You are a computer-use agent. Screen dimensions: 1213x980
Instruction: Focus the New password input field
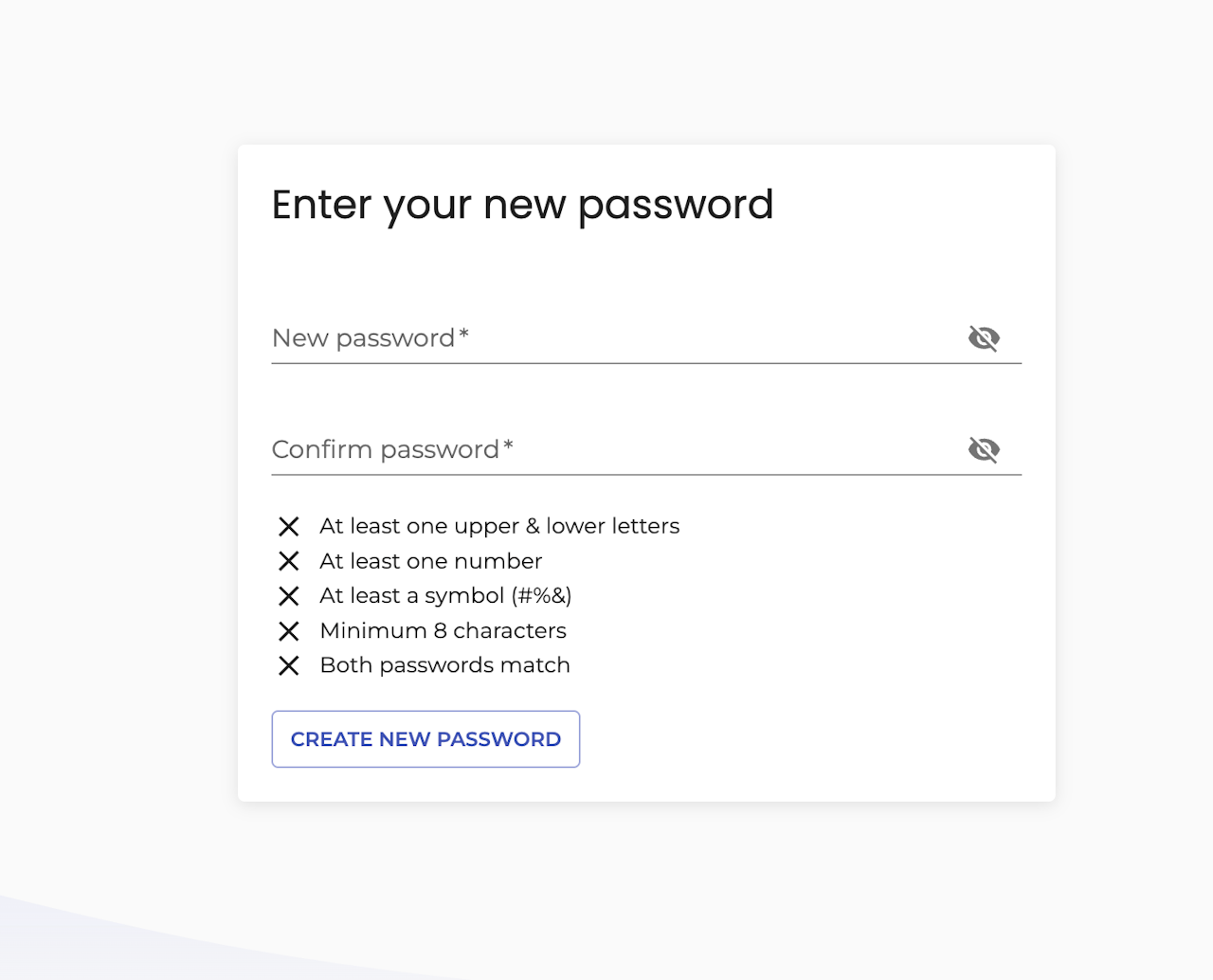pyautogui.click(x=616, y=338)
